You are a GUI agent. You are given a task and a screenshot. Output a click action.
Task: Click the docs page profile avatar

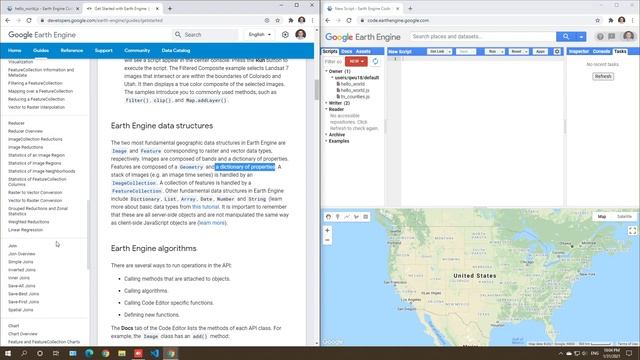301,35
